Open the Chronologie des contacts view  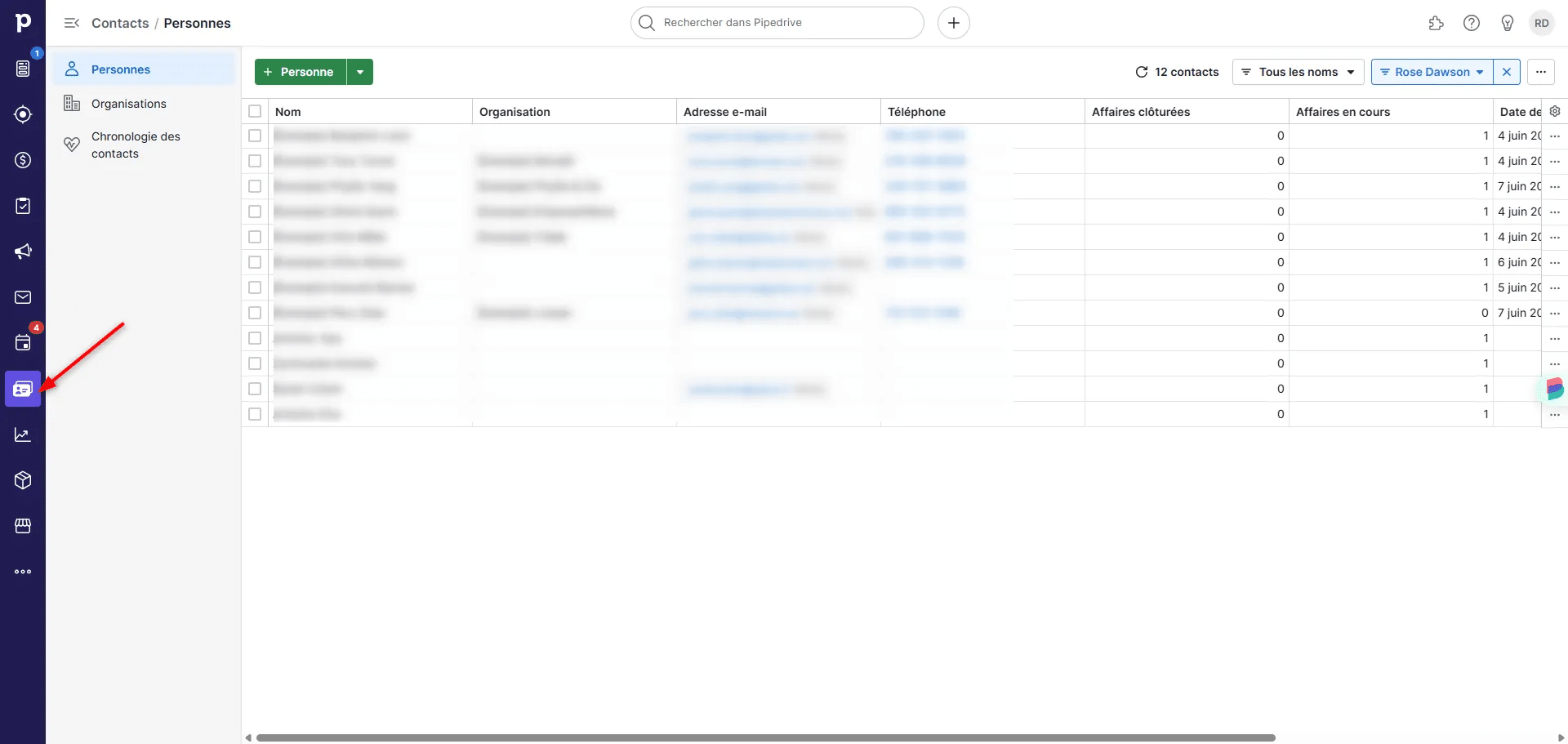pos(136,145)
